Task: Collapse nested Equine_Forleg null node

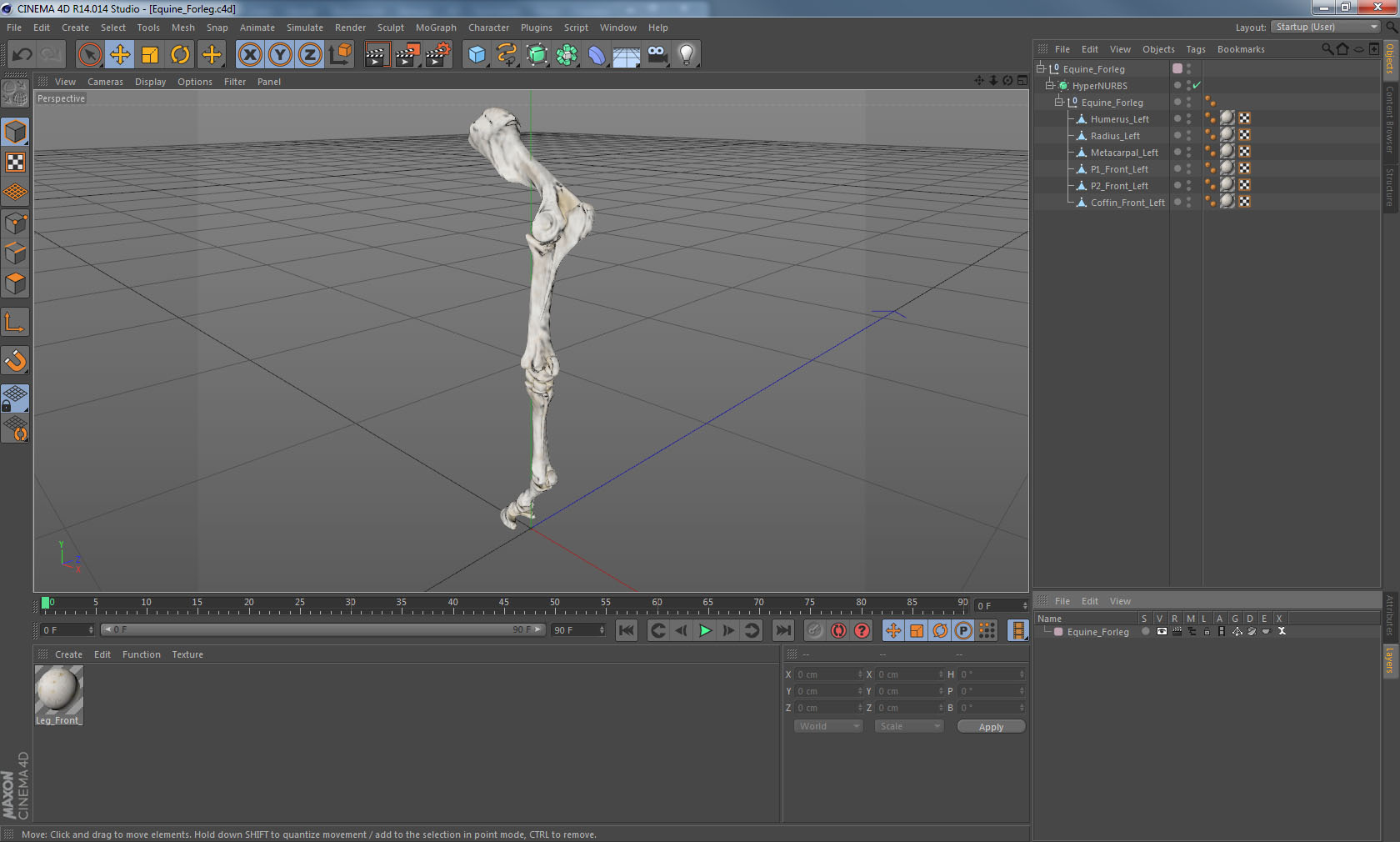Action: click(1059, 102)
